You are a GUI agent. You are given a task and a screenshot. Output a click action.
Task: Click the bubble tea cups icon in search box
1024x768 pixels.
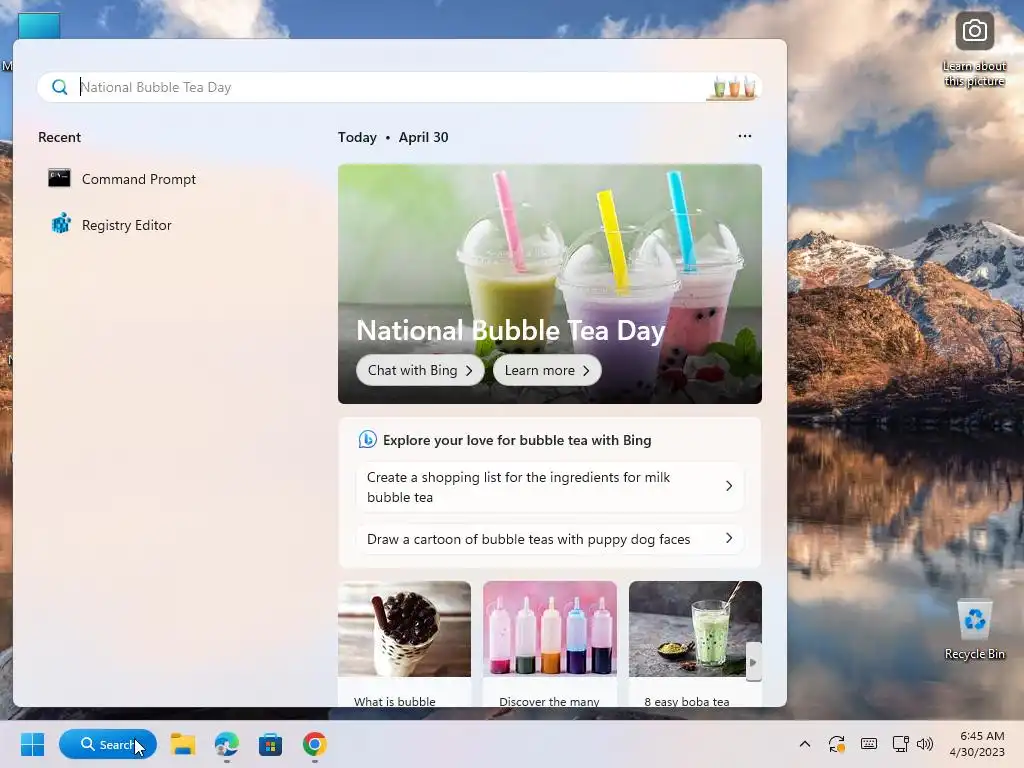pos(733,87)
